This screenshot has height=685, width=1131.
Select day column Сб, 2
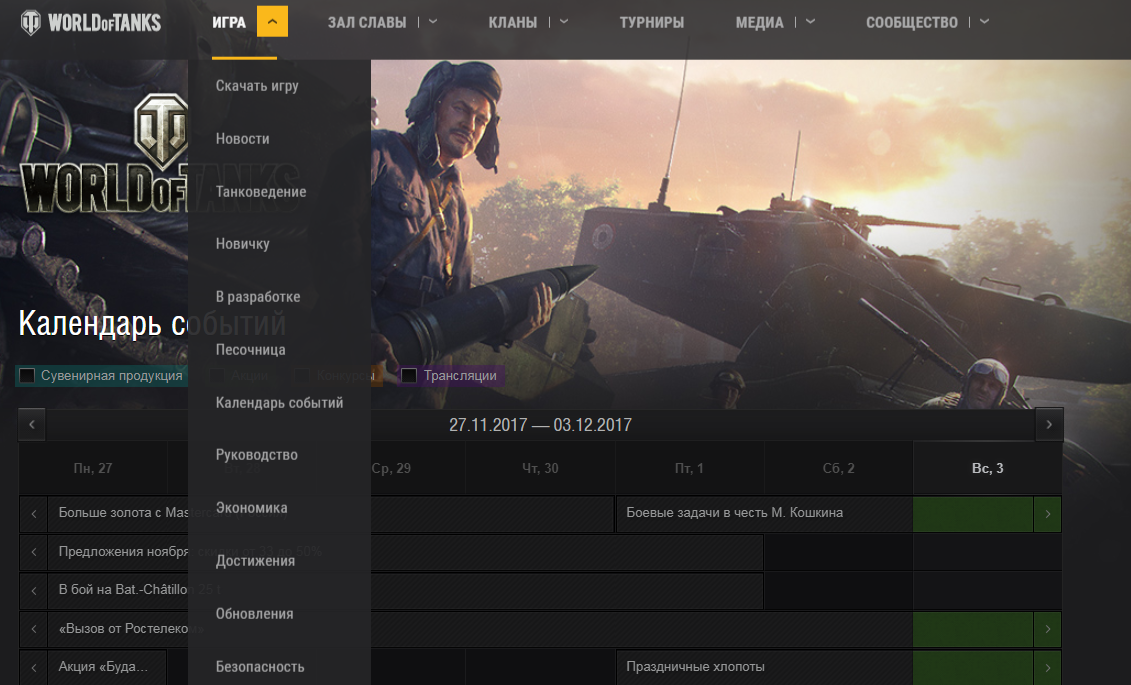839,468
